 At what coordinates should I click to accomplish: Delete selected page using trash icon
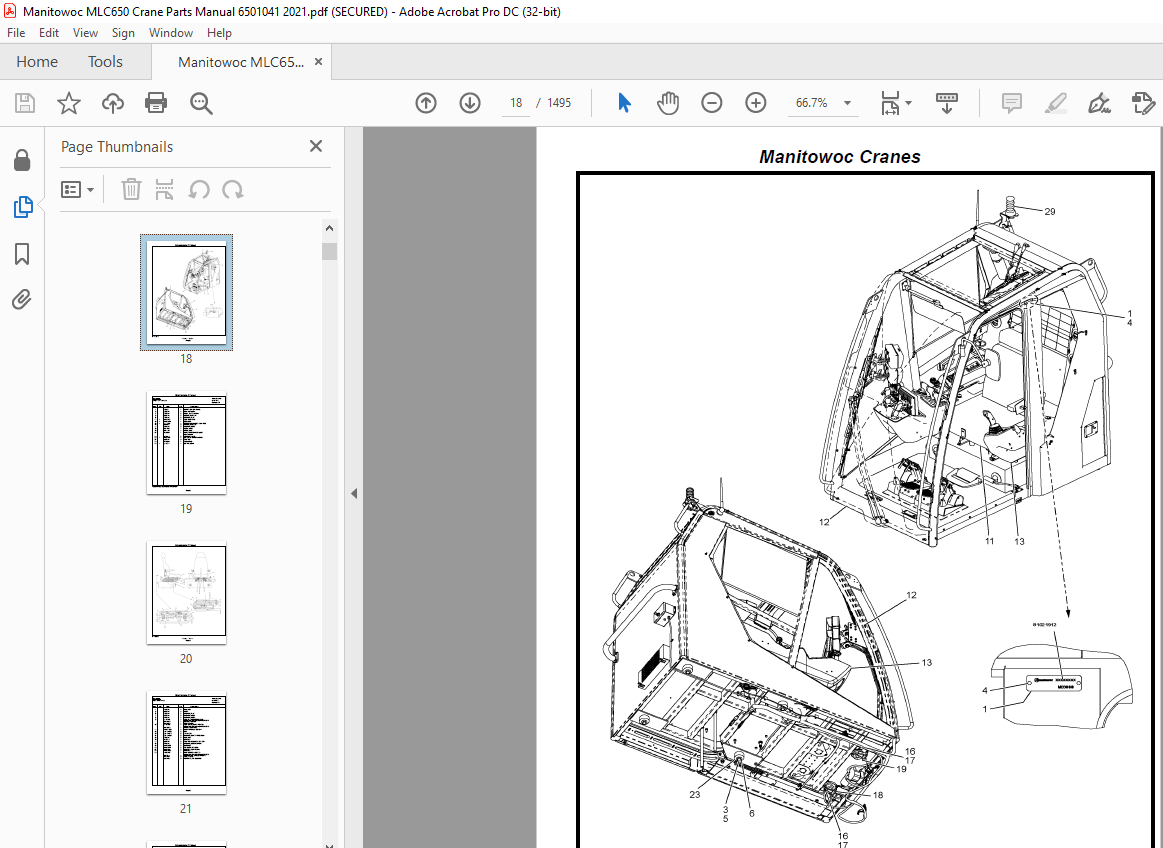(131, 189)
